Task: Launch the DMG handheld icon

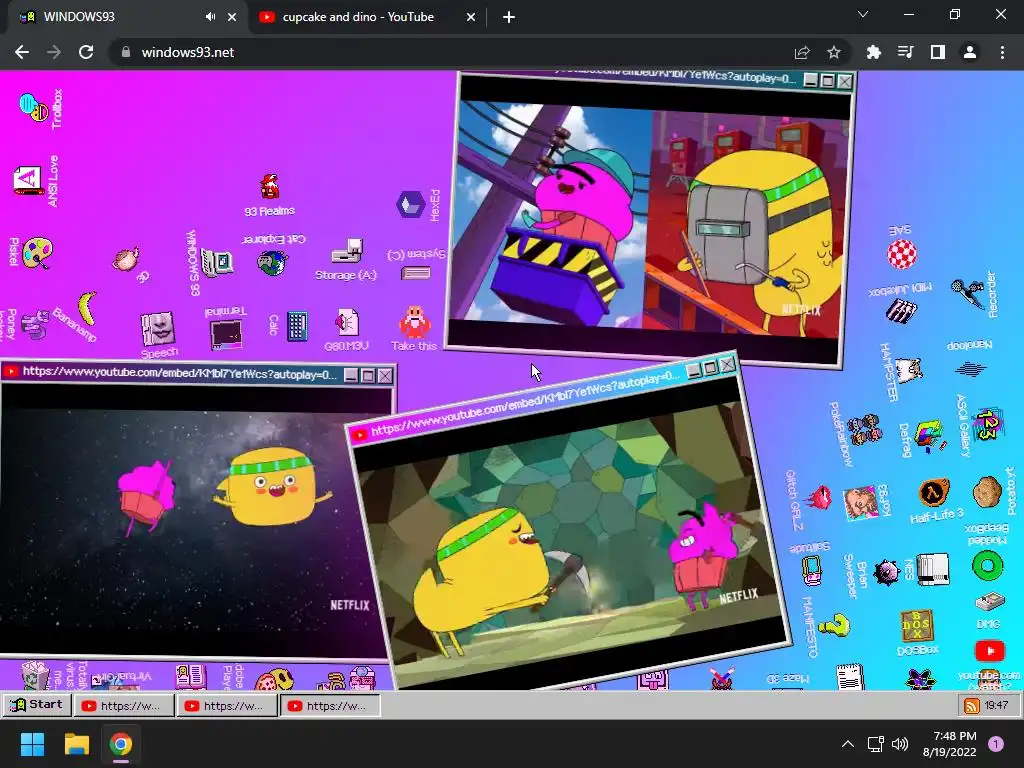Action: coord(989,601)
